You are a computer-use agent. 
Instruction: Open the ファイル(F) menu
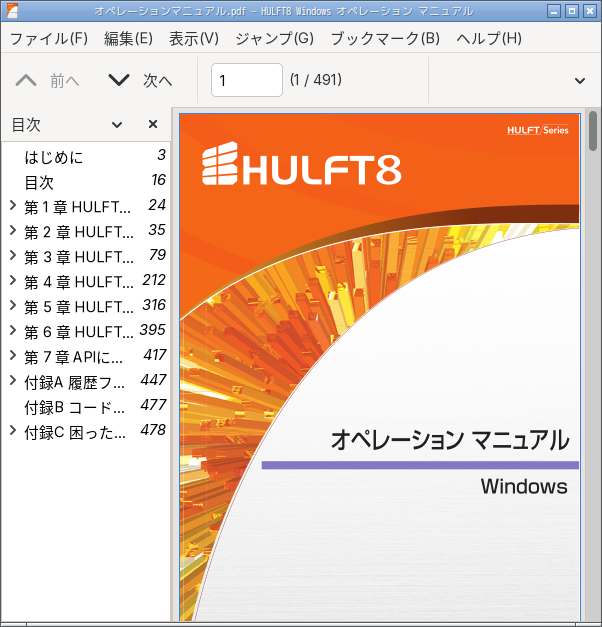[x=49, y=38]
